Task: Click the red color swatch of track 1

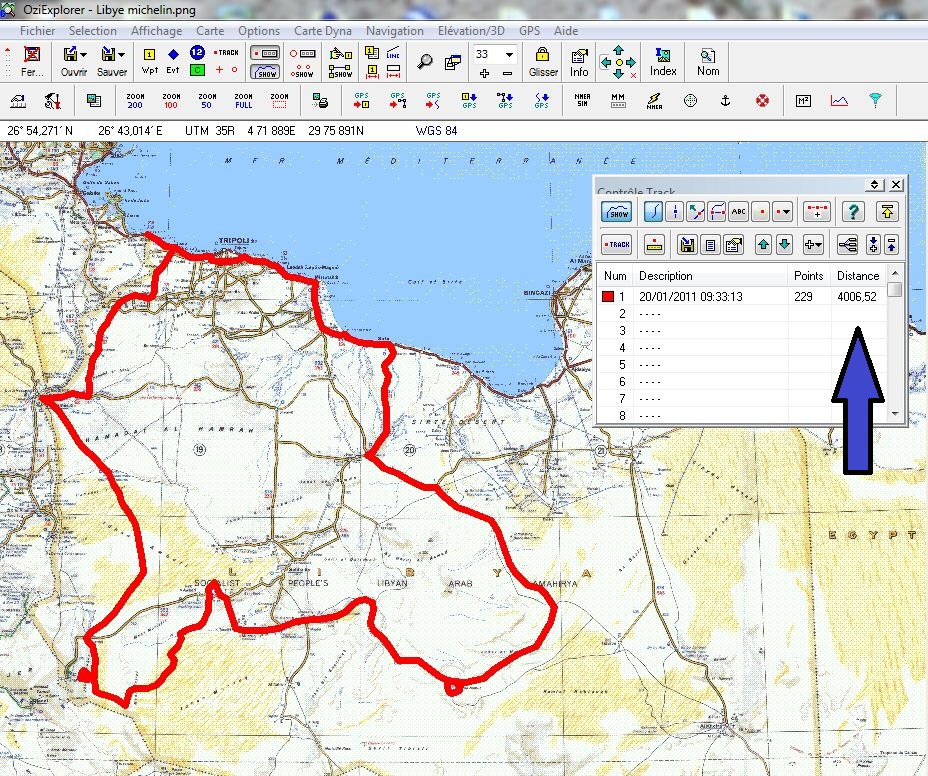Action: coord(607,297)
